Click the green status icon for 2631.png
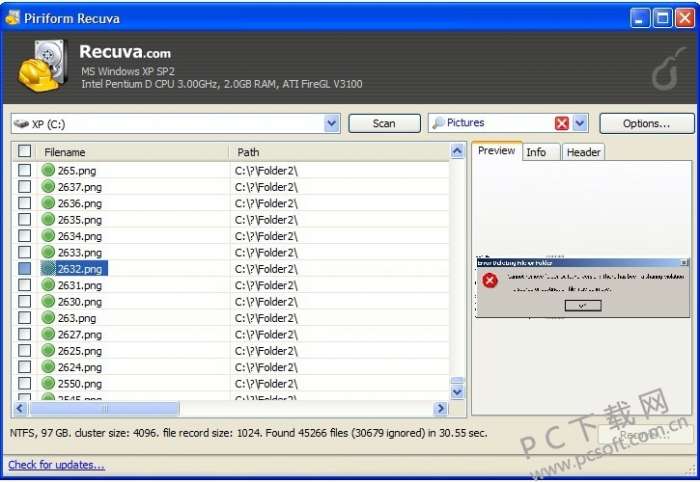This screenshot has width=700, height=483. coord(48,285)
